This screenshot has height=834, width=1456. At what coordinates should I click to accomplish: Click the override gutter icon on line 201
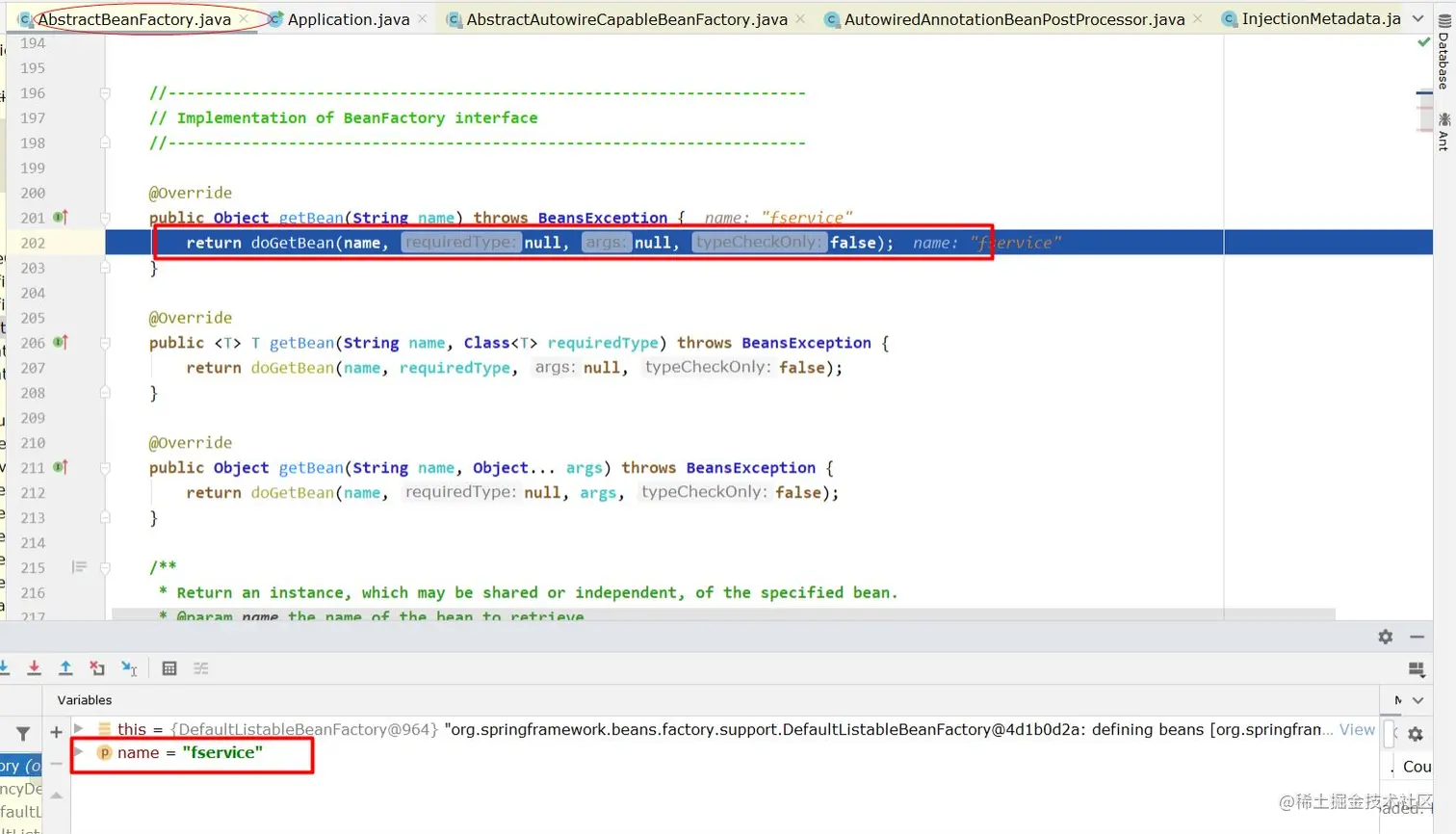(60, 218)
